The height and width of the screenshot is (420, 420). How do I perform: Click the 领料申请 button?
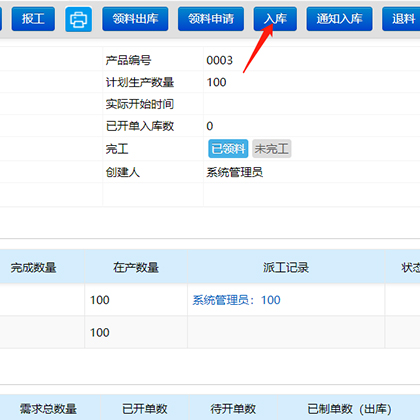coord(211,19)
